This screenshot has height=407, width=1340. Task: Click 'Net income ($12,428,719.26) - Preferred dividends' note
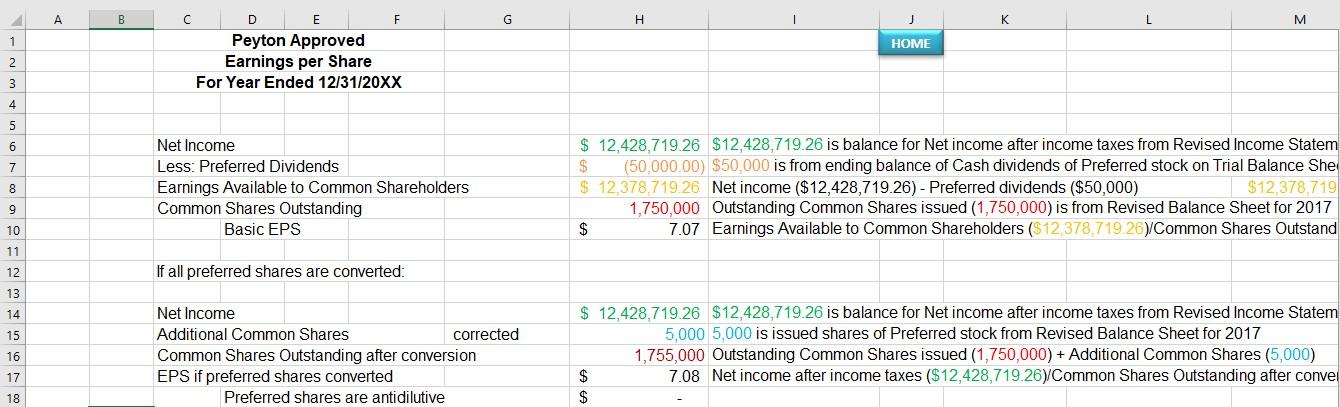[925, 188]
